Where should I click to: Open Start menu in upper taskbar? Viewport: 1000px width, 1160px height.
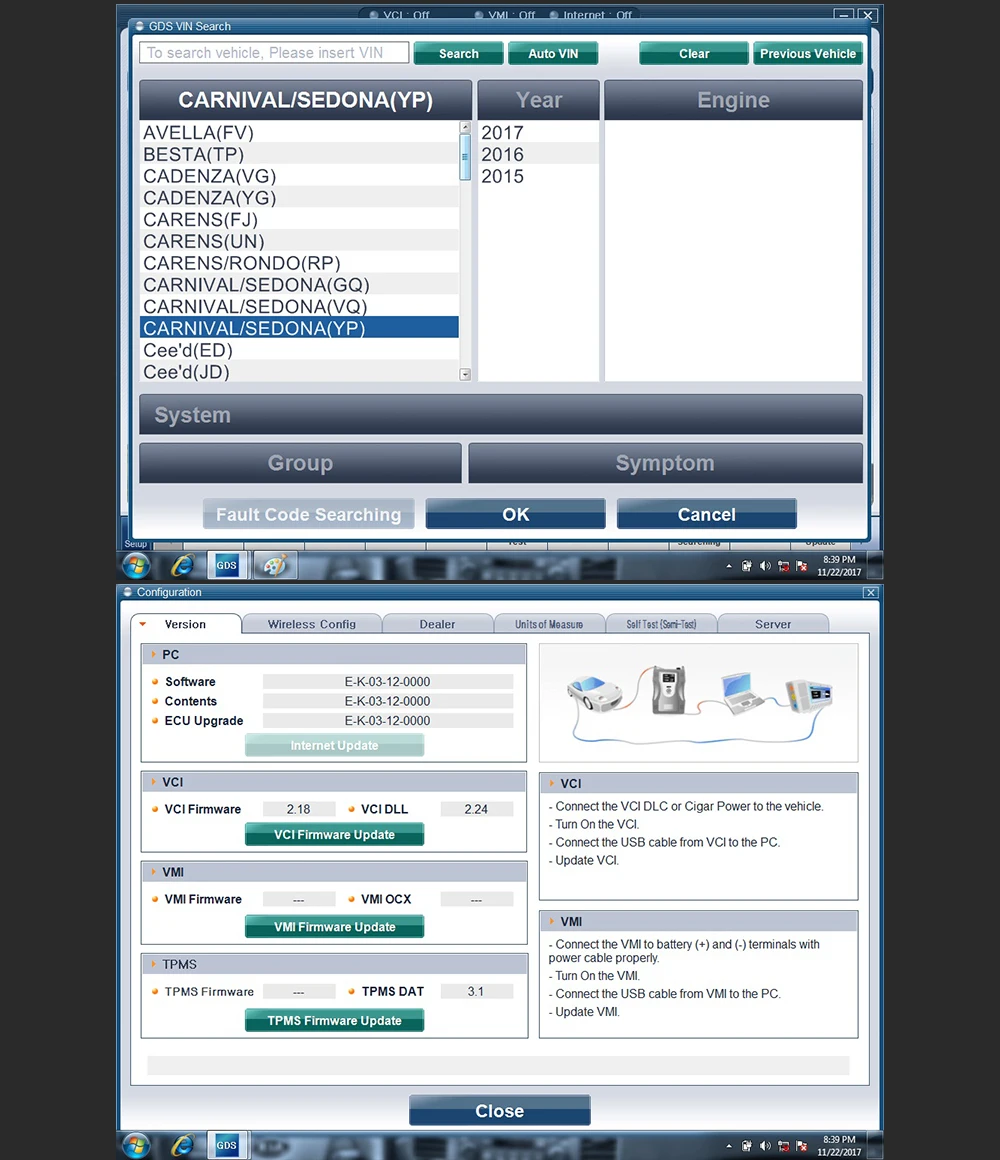click(x=135, y=566)
